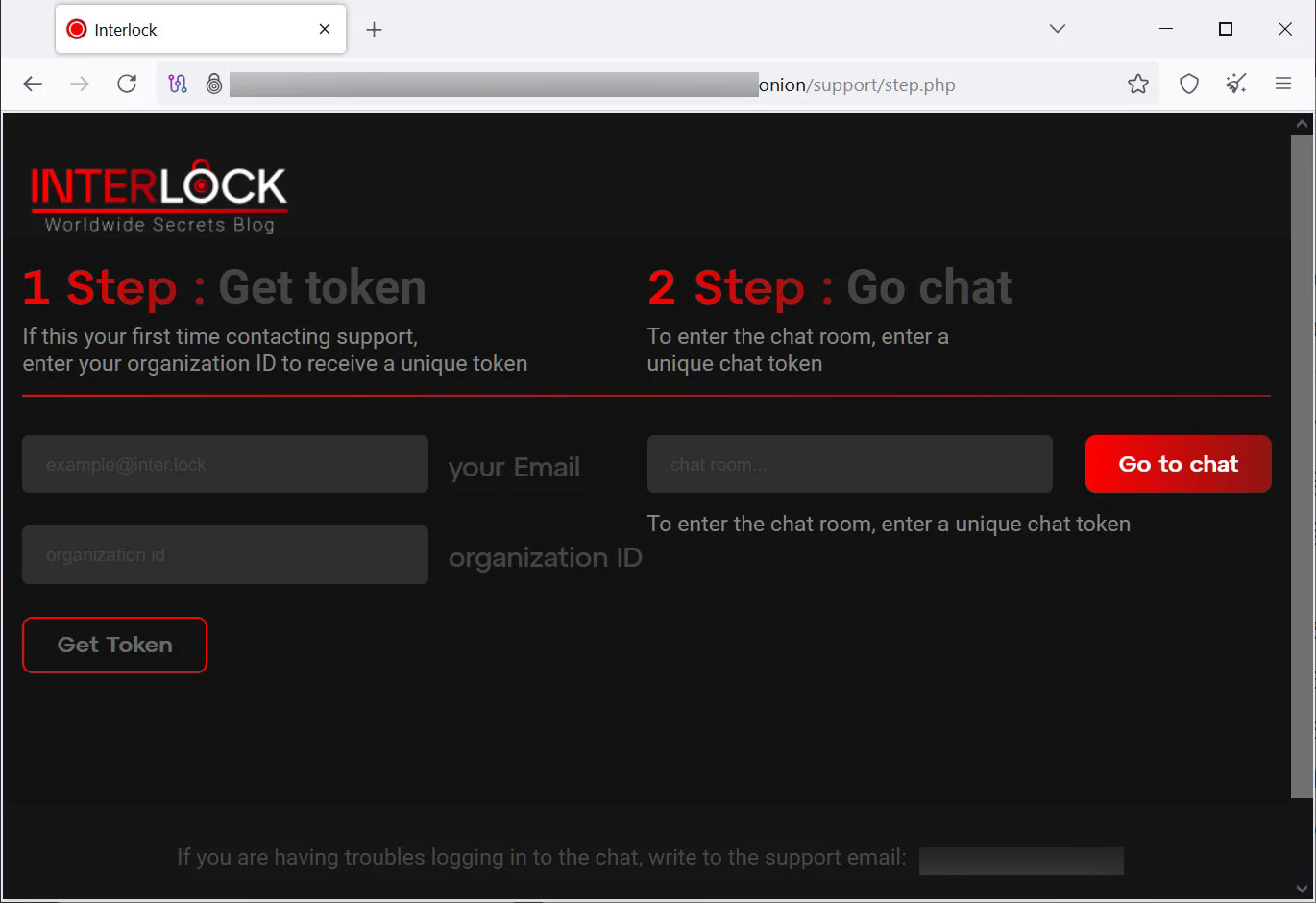Screen dimensions: 1316x903
Task: Click the onion padlock site security icon
Action: 214,84
